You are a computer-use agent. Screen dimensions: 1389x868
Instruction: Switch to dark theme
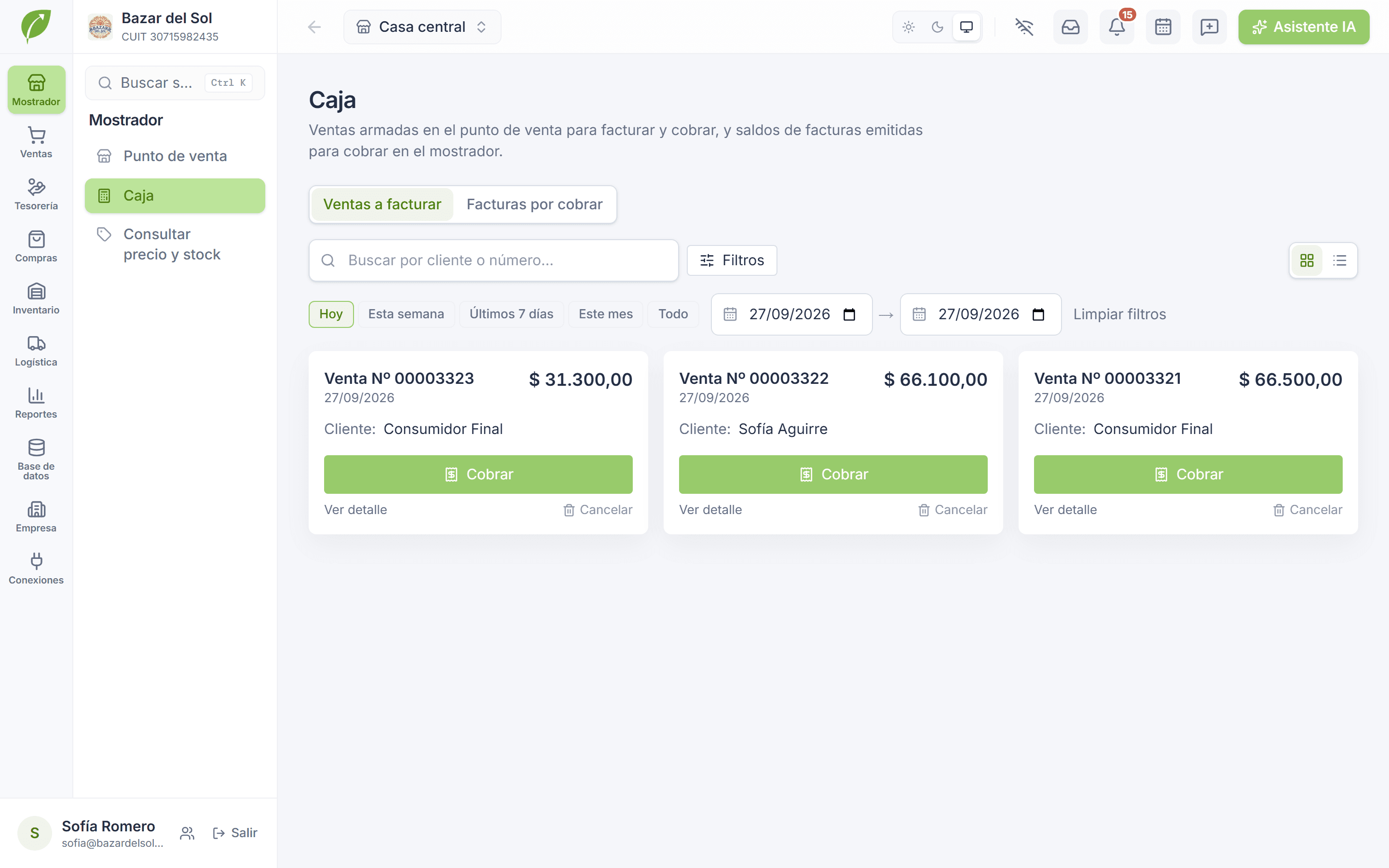point(937,27)
